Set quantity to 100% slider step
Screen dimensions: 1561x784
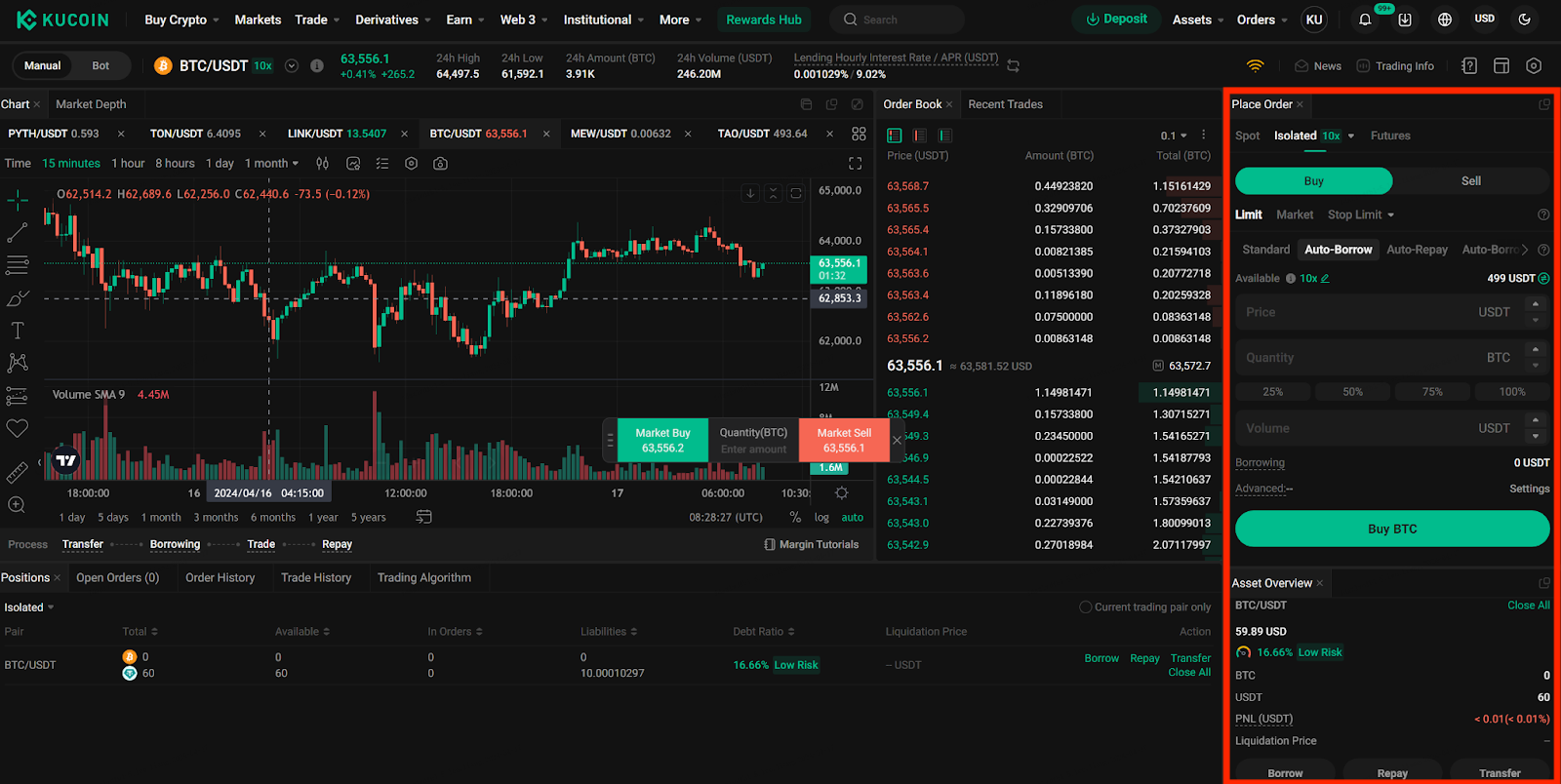coord(1512,392)
